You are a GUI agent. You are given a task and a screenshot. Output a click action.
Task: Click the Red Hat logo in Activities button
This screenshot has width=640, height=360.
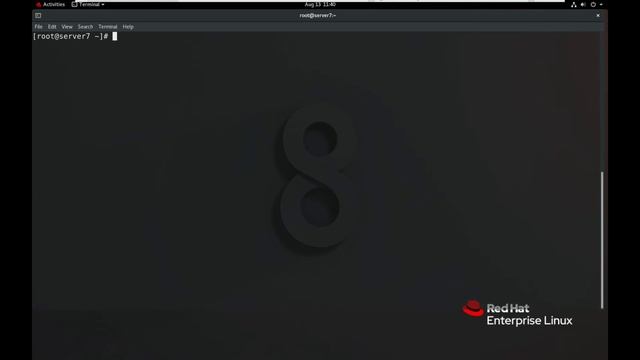coord(38,4)
